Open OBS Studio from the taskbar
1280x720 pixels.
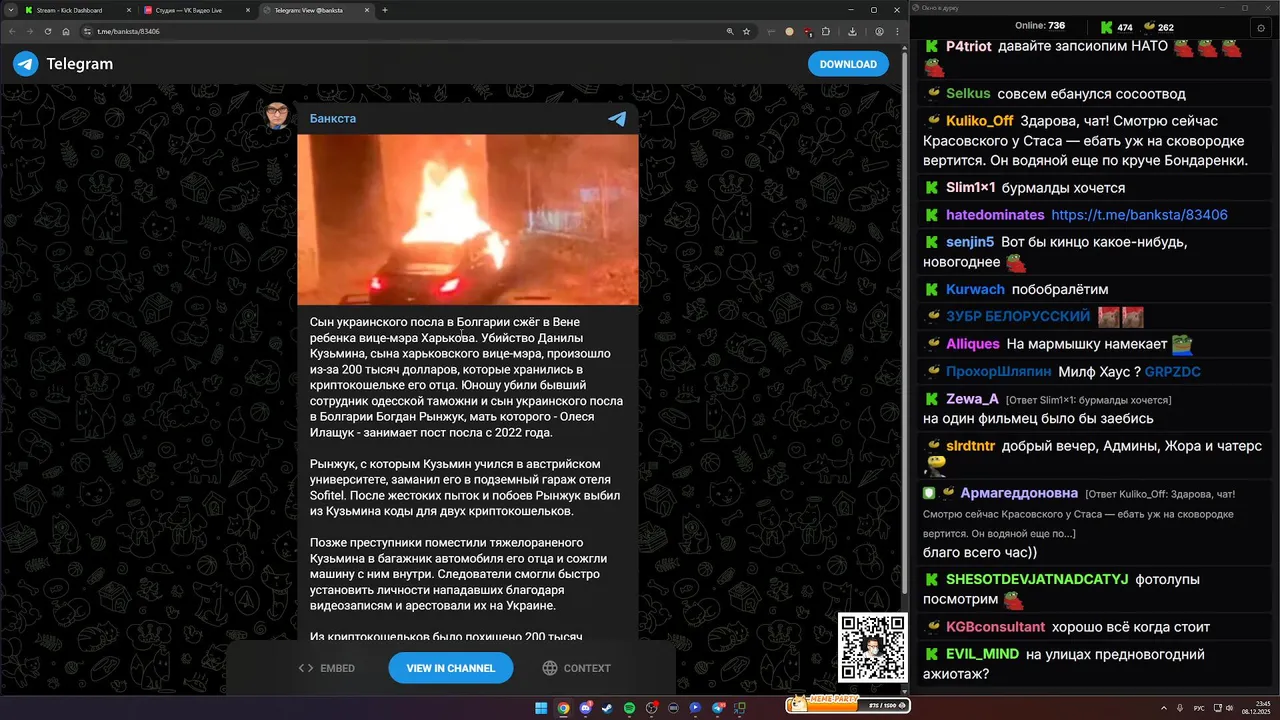651,708
